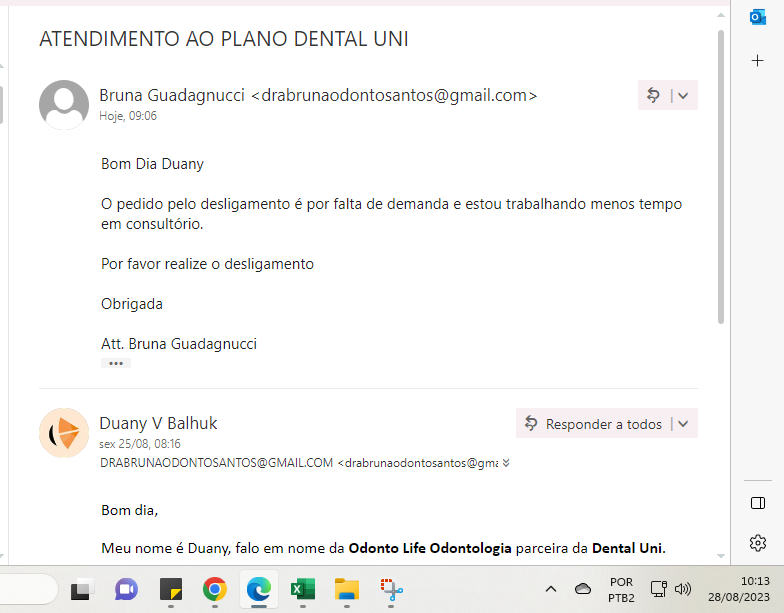Open File Explorer from the taskbar

tap(346, 589)
